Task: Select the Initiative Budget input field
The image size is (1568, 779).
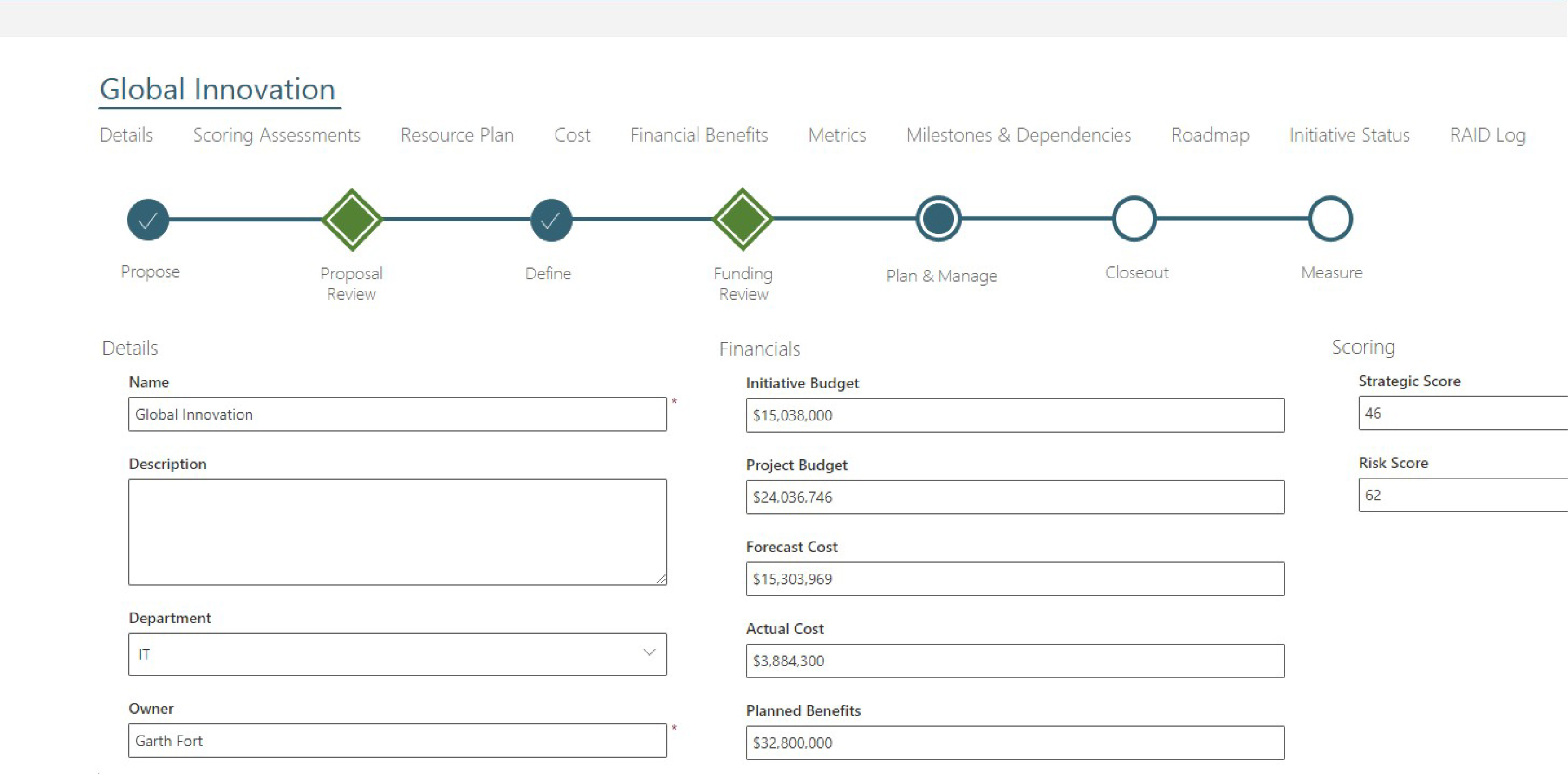Action: (x=1015, y=415)
